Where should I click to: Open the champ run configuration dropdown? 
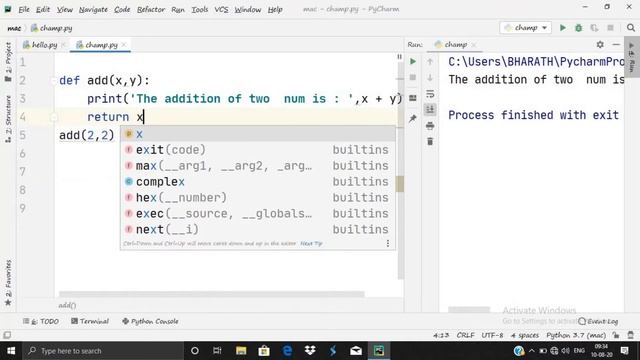tap(525, 28)
